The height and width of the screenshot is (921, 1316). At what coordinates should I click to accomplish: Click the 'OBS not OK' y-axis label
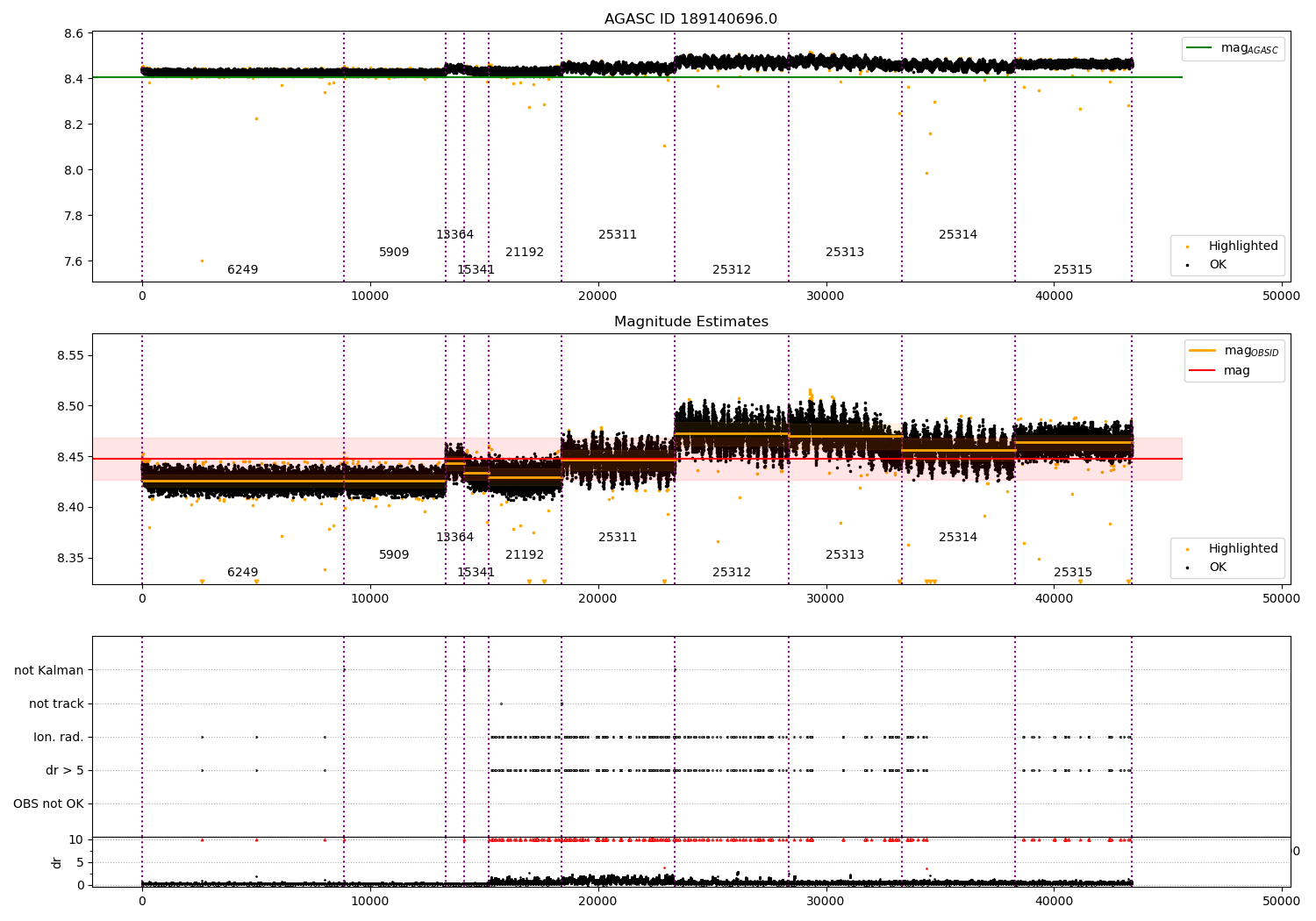pos(48,803)
